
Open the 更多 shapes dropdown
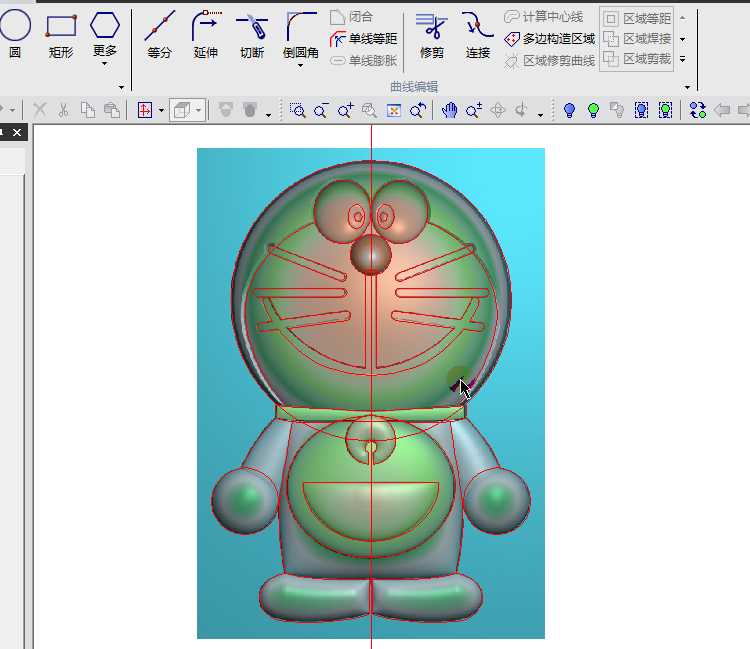[x=105, y=38]
